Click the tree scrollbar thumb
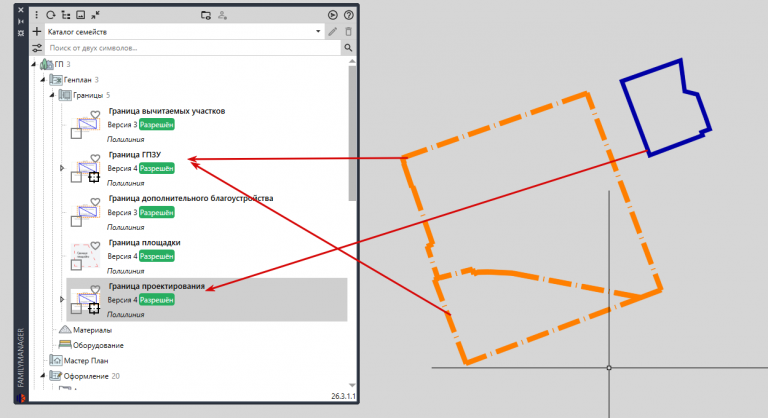This screenshot has height=418, width=768. click(352, 133)
